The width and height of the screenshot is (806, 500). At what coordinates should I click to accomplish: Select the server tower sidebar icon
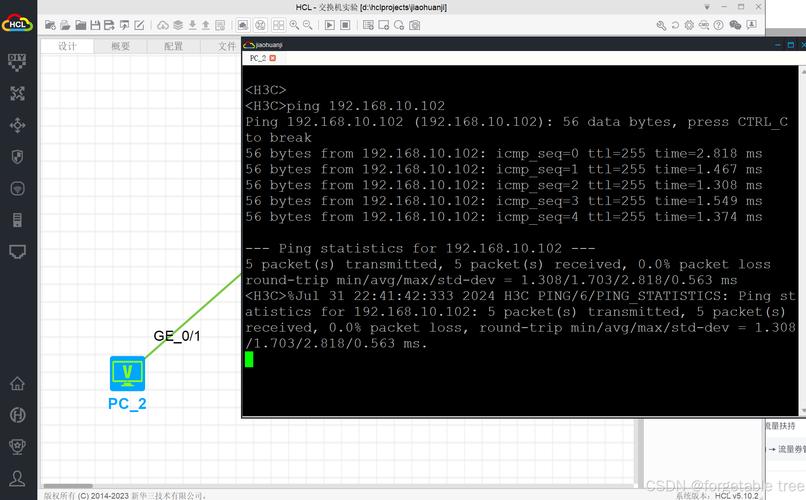(x=17, y=220)
